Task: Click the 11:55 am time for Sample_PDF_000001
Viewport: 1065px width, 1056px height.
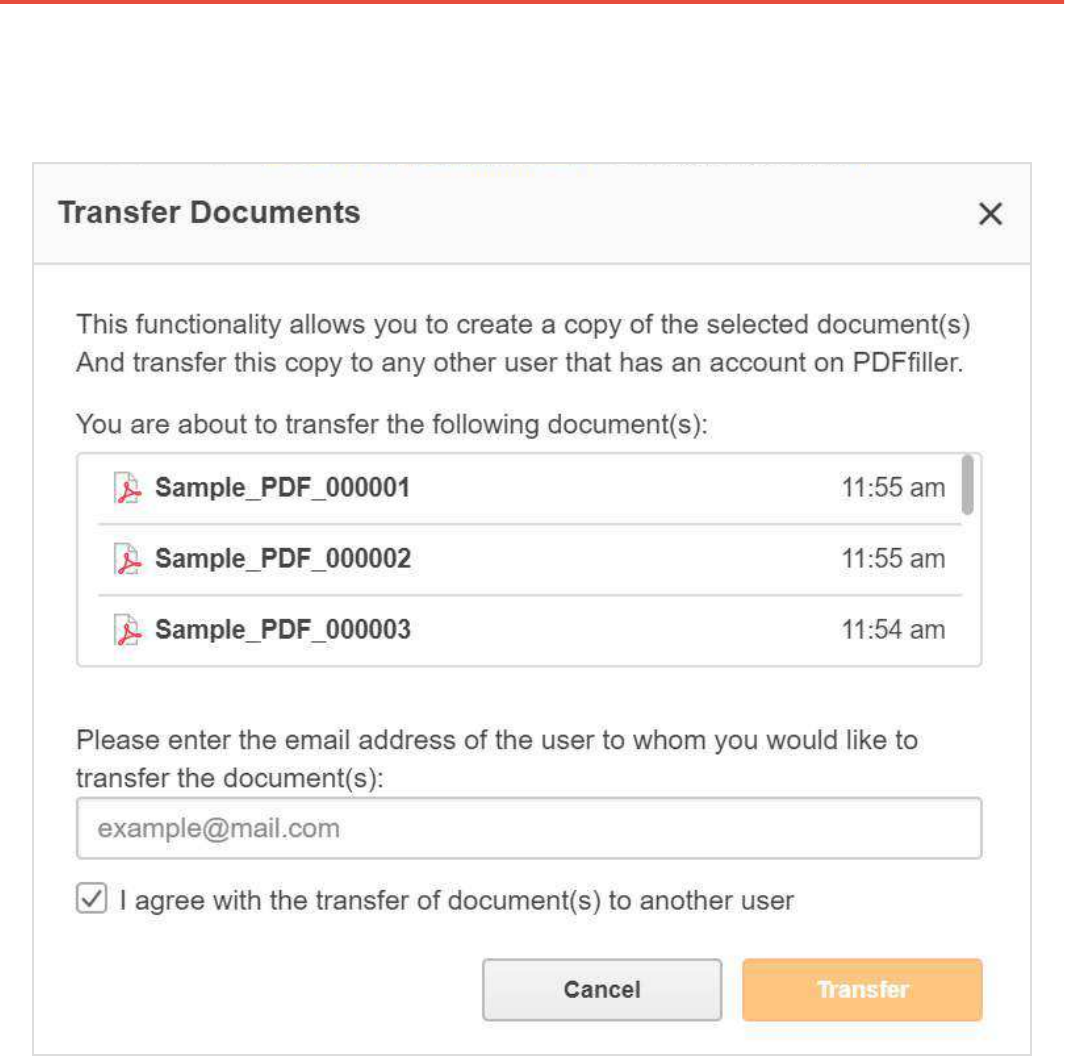Action: pos(895,488)
